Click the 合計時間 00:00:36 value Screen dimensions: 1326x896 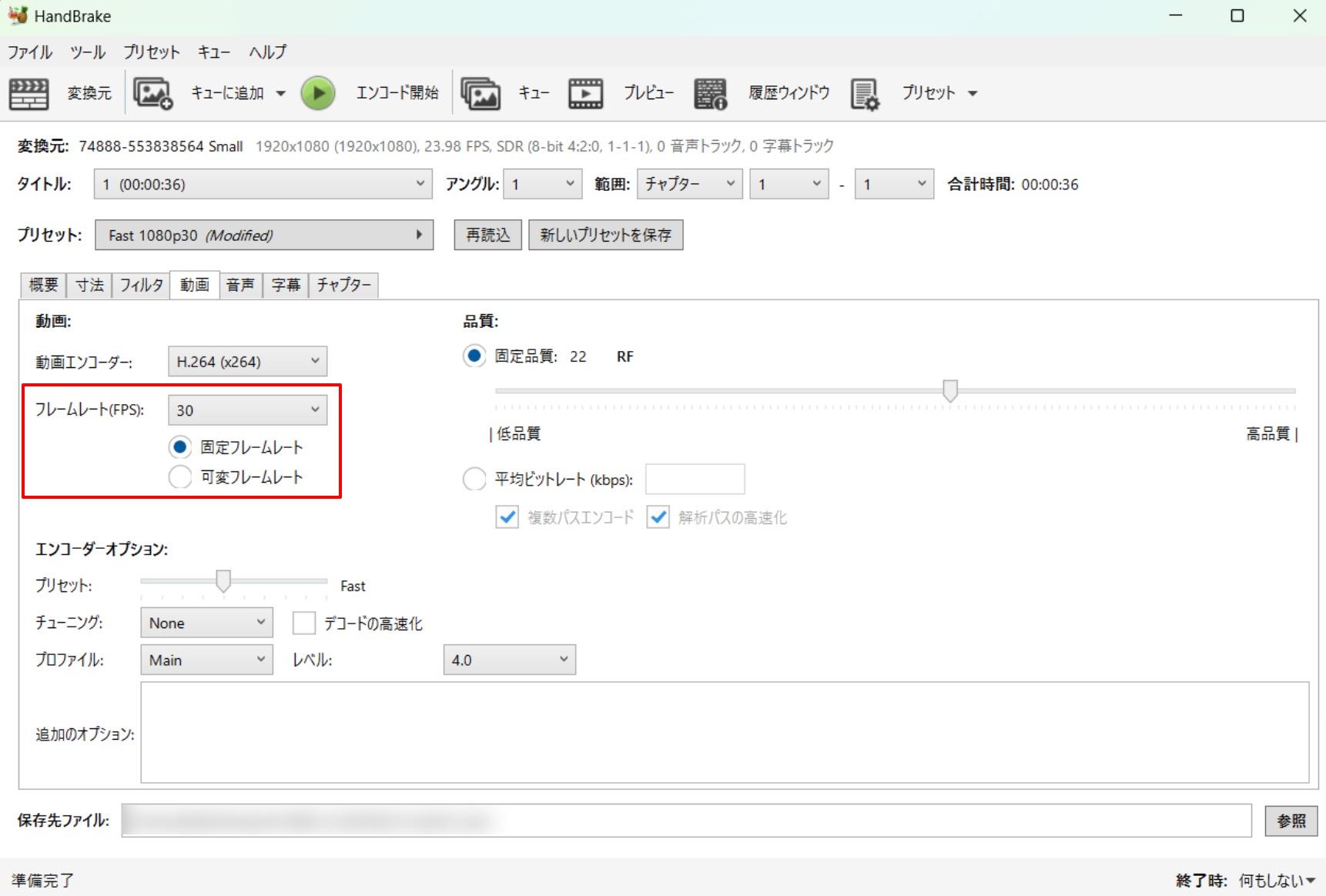pyautogui.click(x=1050, y=184)
